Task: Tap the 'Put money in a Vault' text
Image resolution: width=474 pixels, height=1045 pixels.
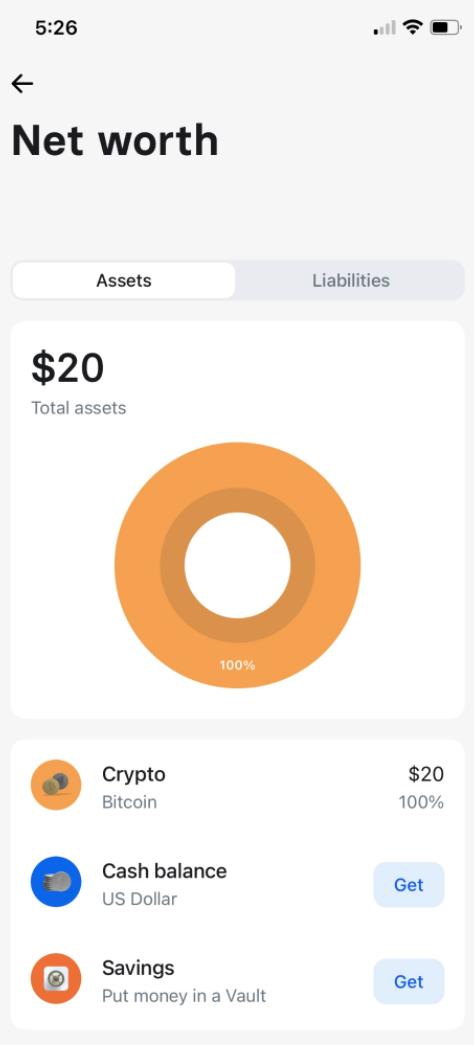Action: pos(184,996)
